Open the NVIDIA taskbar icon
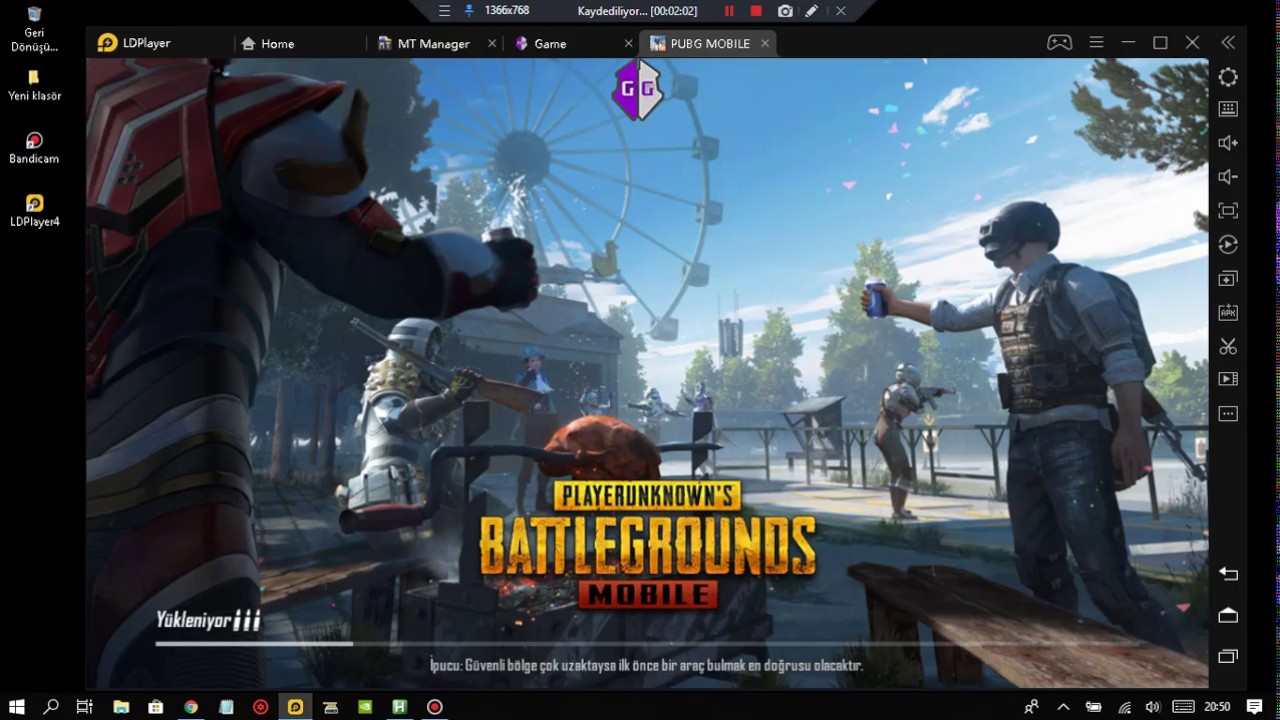This screenshot has height=720, width=1280. pos(365,707)
